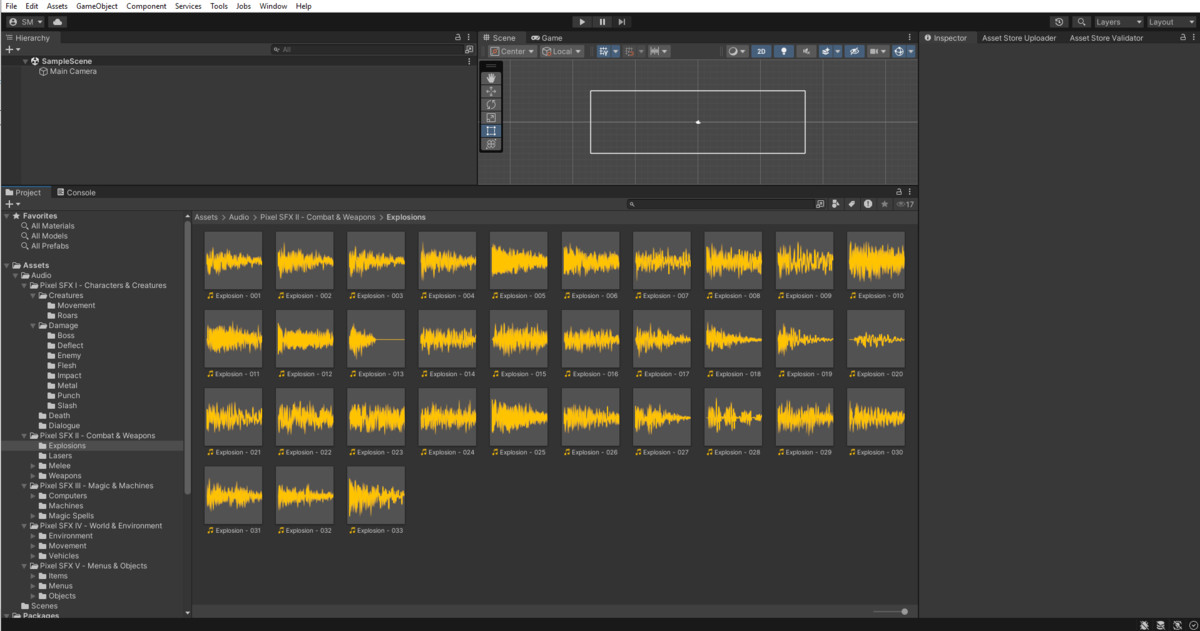Adjust the thumbnail size slider
Screen dimensions: 1200x631
pos(904,611)
